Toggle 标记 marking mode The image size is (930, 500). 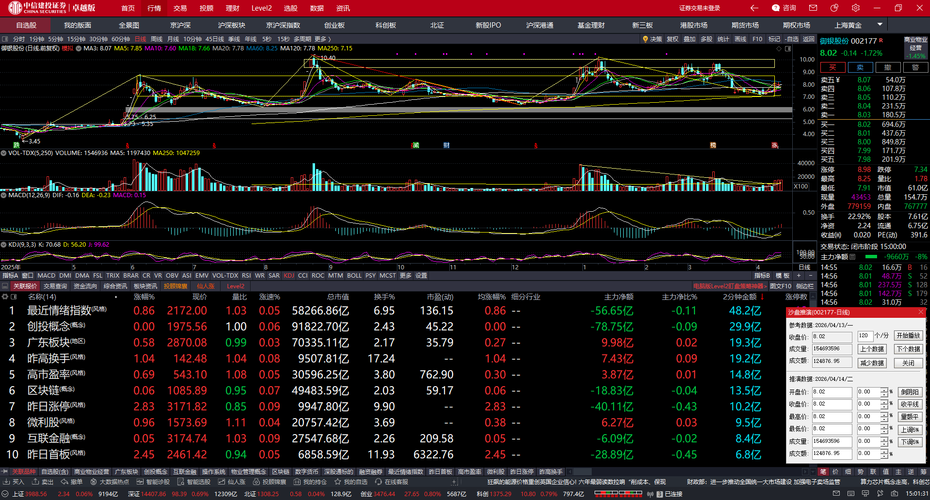pyautogui.click(x=775, y=39)
